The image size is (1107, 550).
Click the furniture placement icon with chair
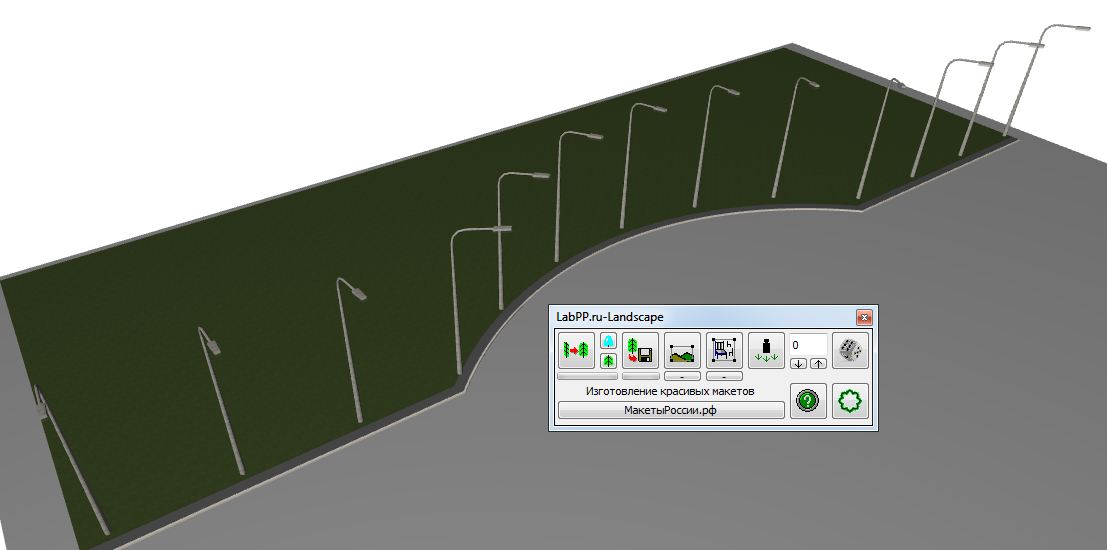coord(724,350)
